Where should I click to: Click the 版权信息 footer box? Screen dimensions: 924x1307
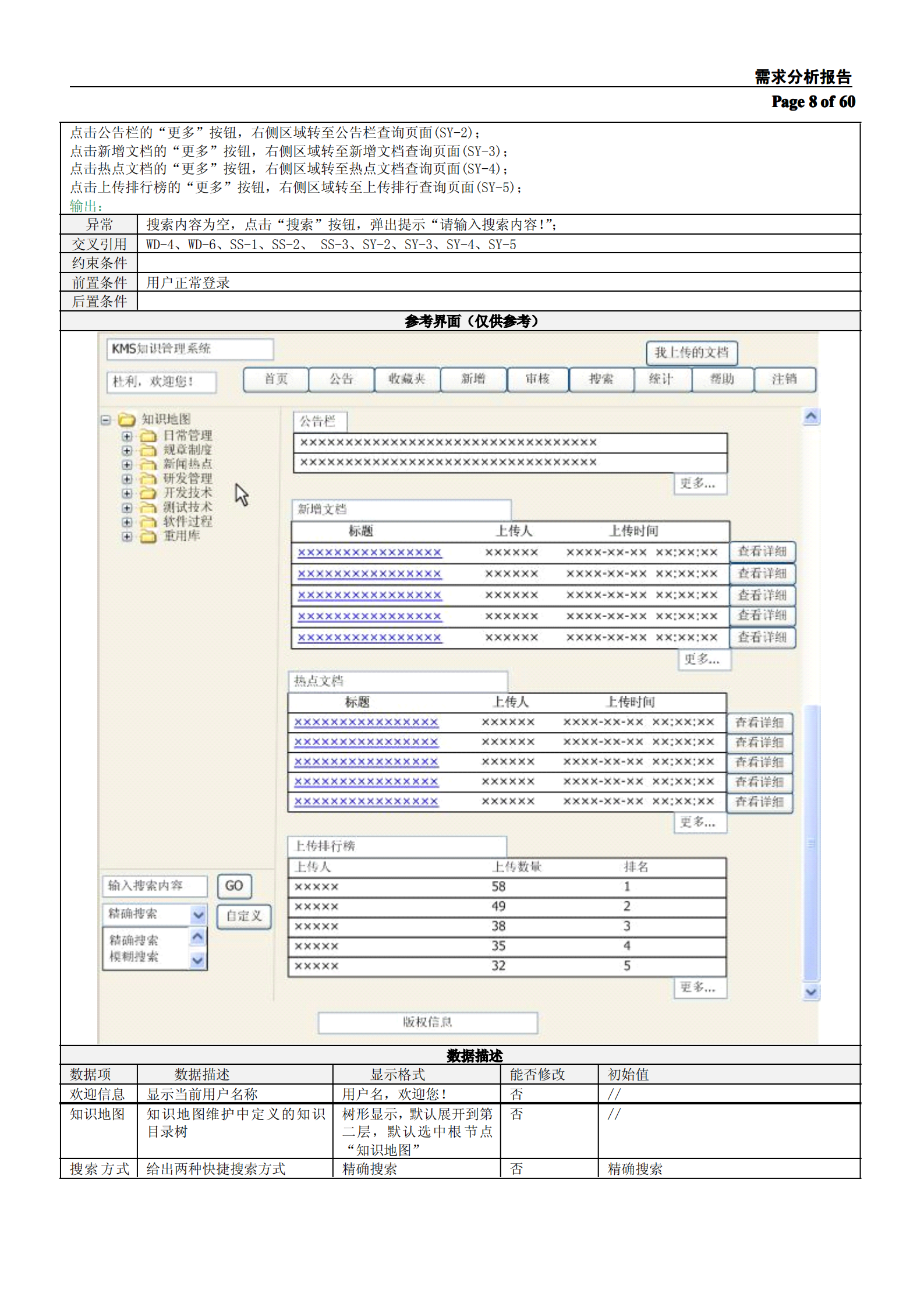(x=428, y=1023)
